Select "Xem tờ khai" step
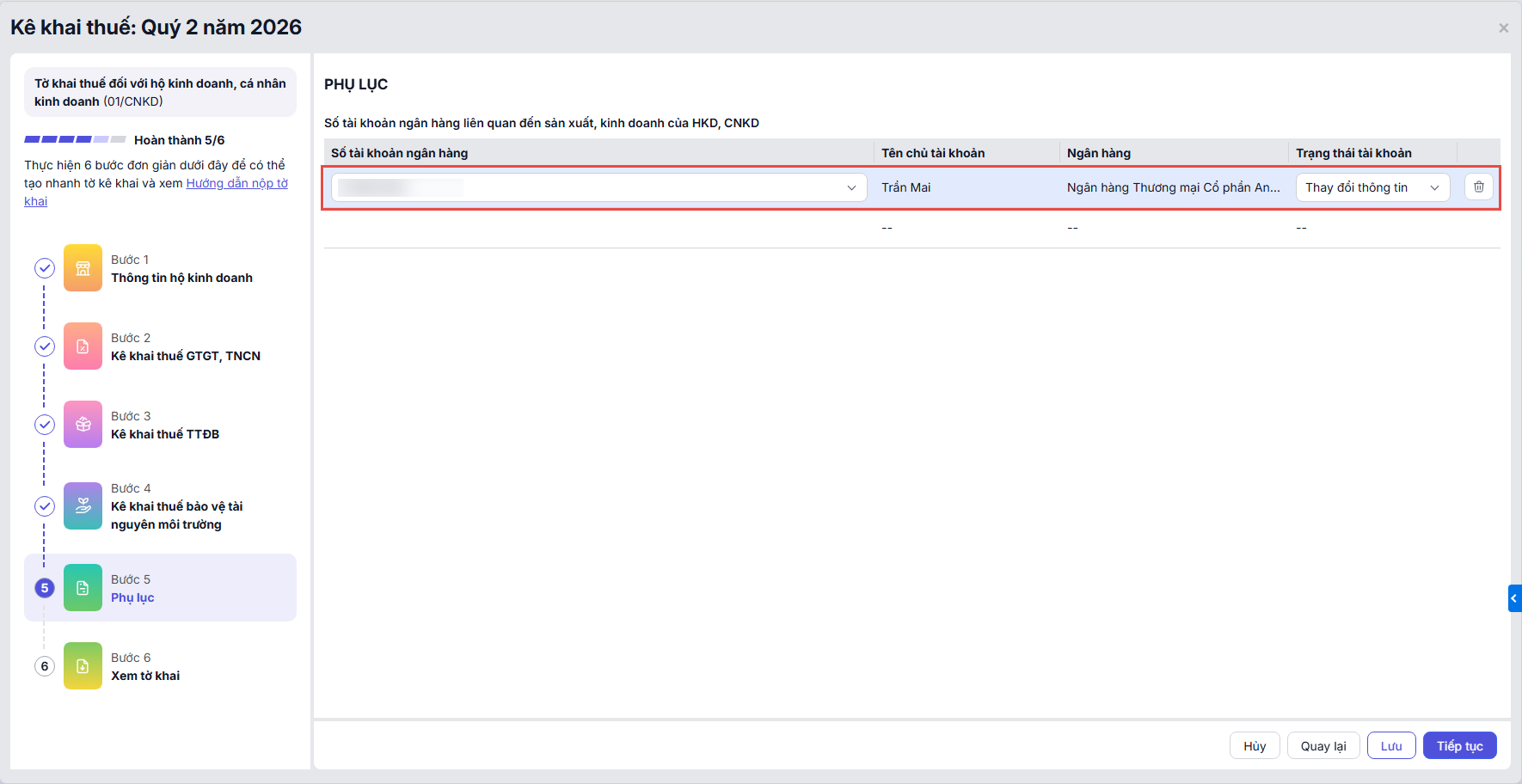The image size is (1522, 784). 145,676
